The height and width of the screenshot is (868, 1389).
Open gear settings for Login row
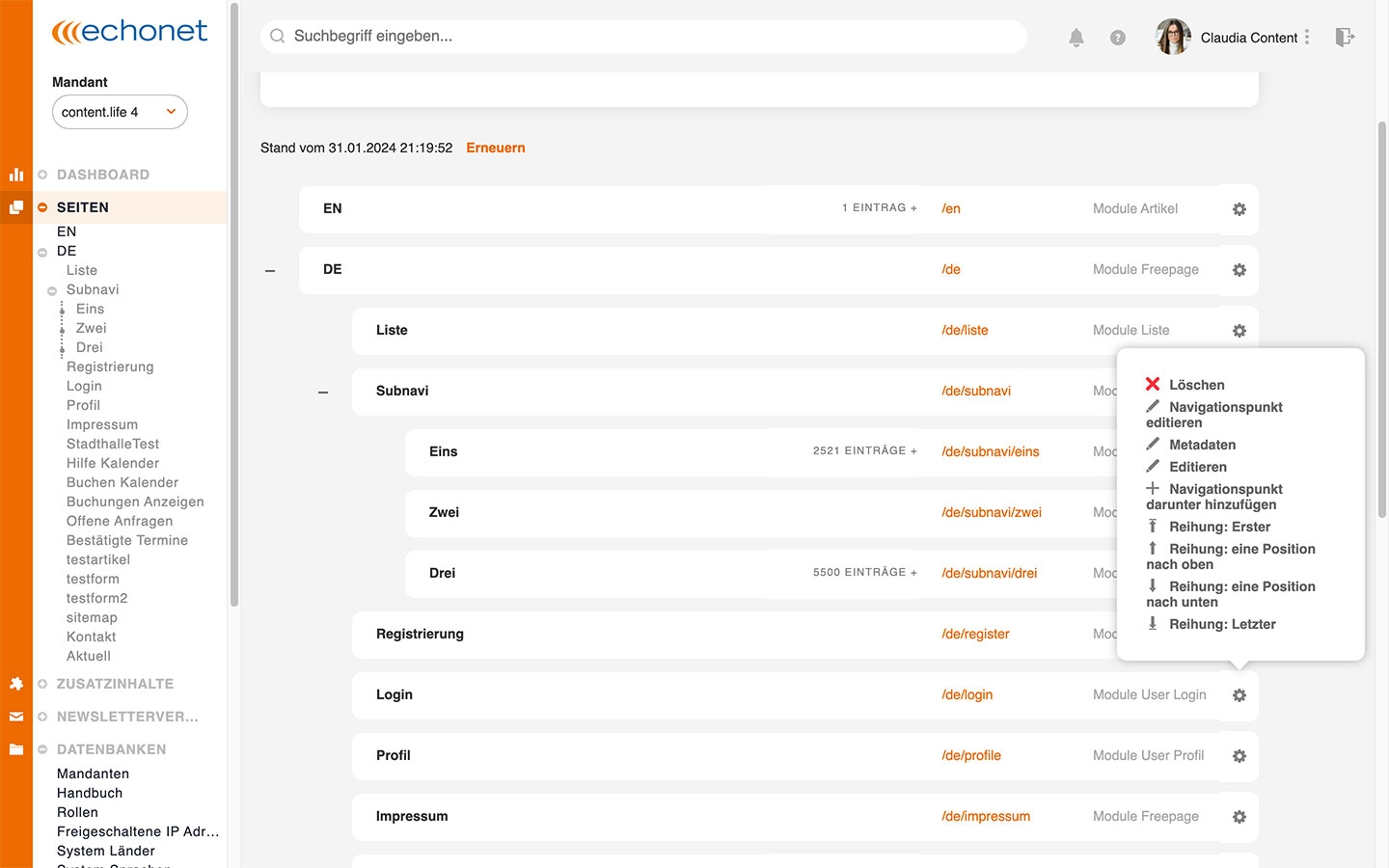tap(1239, 695)
